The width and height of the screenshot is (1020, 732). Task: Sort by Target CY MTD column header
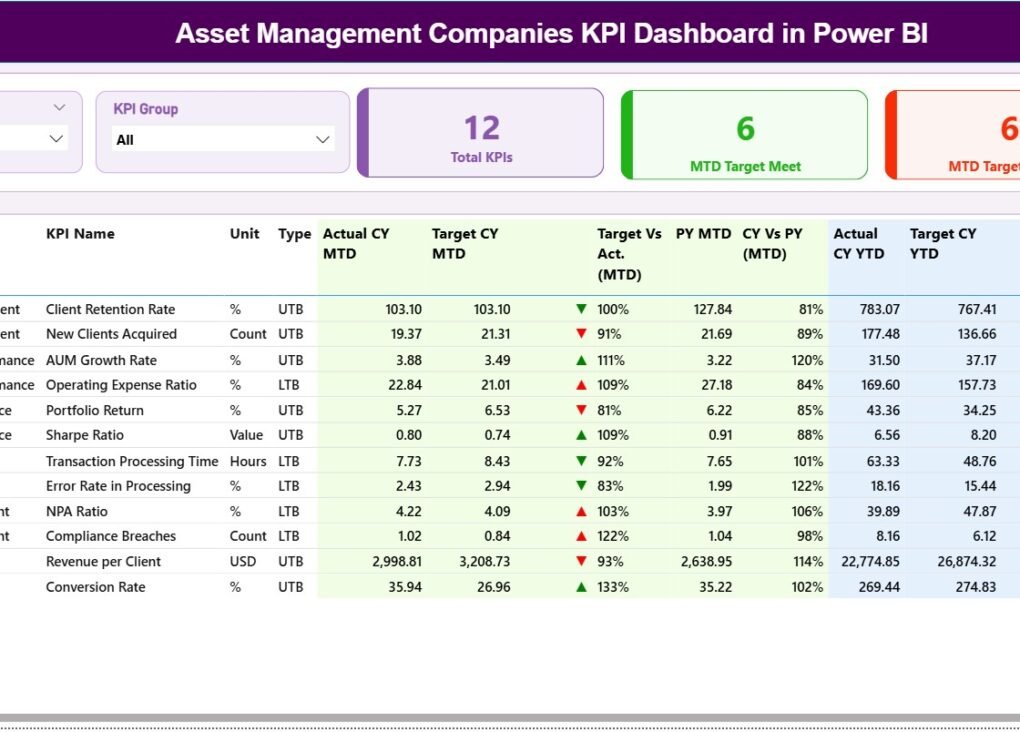pos(465,243)
